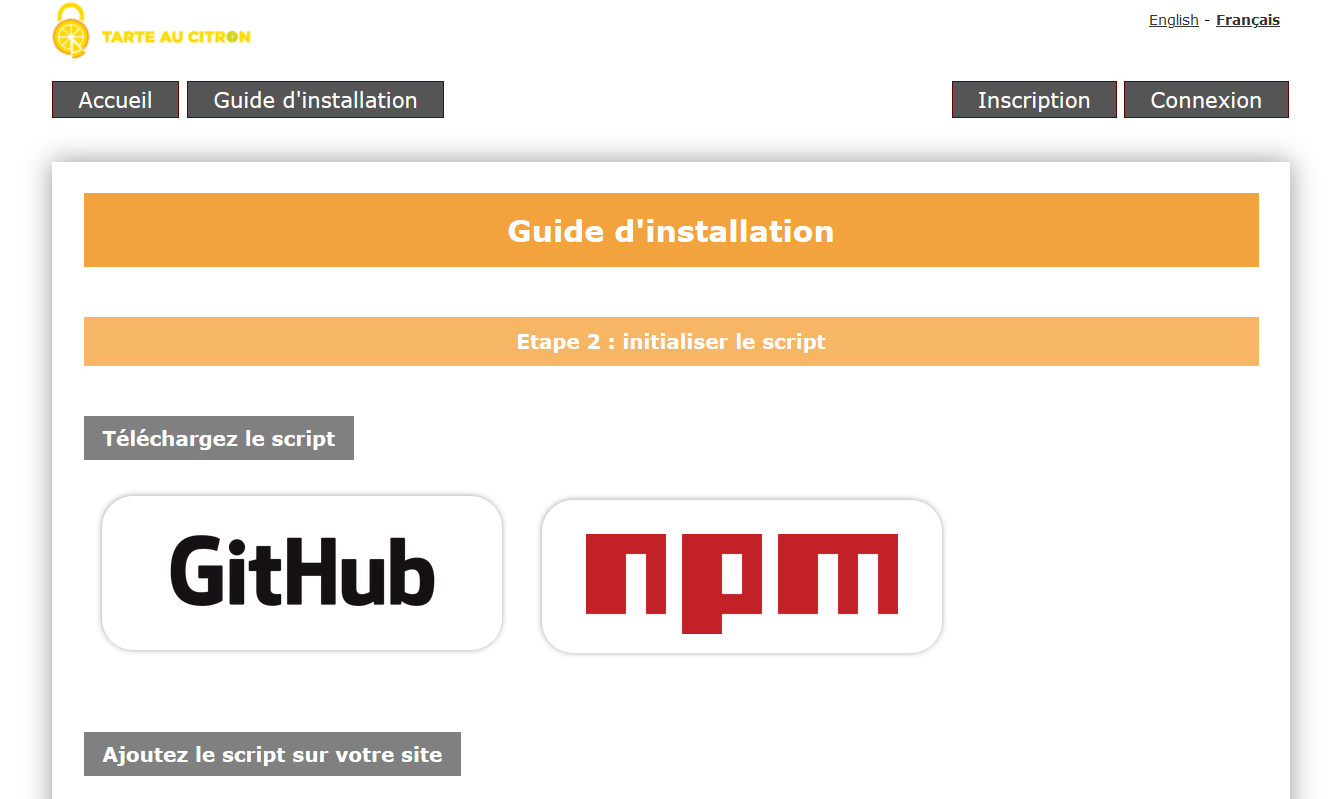
Task: Click the Etape 2 : initialiser le script banner
Action: [671, 341]
